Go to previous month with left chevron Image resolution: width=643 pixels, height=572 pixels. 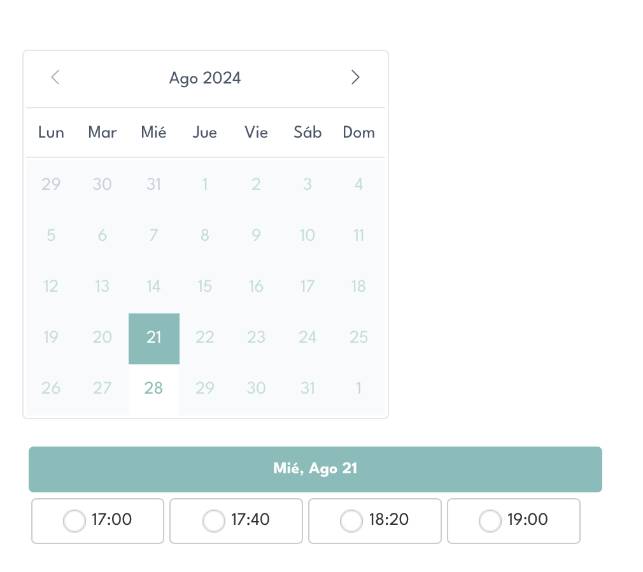click(55, 77)
